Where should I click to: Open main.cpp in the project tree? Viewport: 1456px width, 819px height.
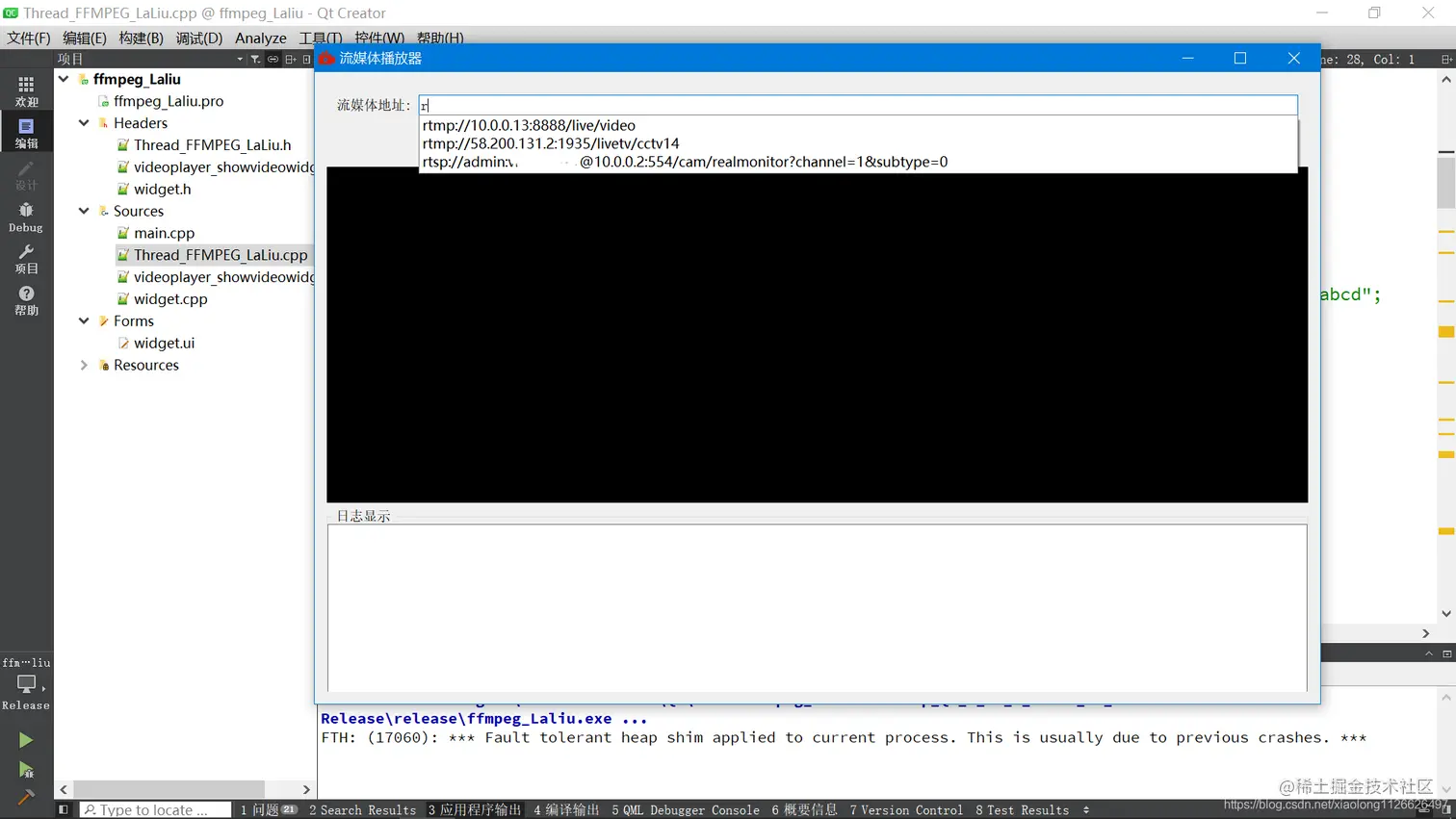pos(164,233)
